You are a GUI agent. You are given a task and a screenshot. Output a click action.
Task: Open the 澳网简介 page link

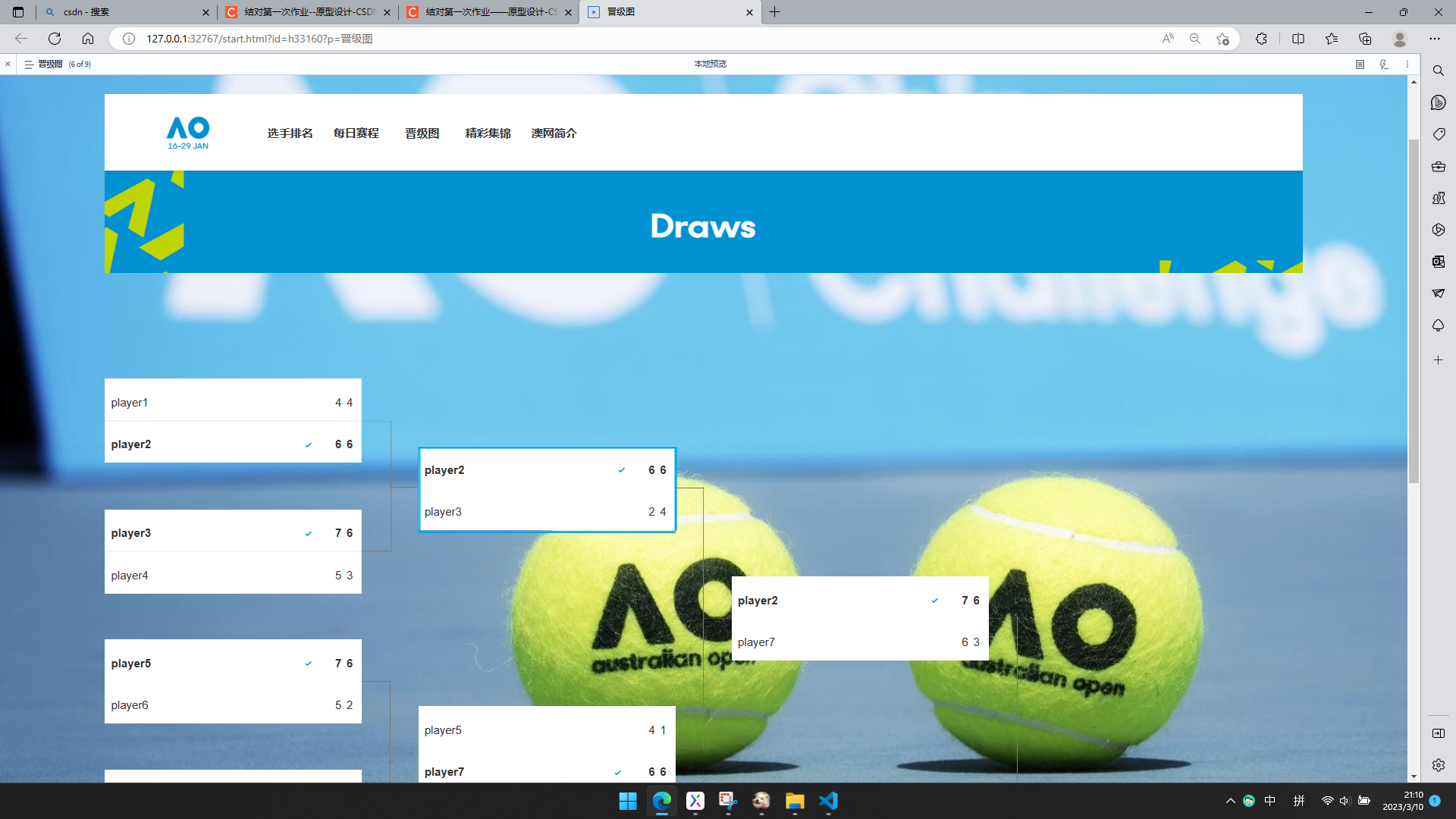pos(554,133)
